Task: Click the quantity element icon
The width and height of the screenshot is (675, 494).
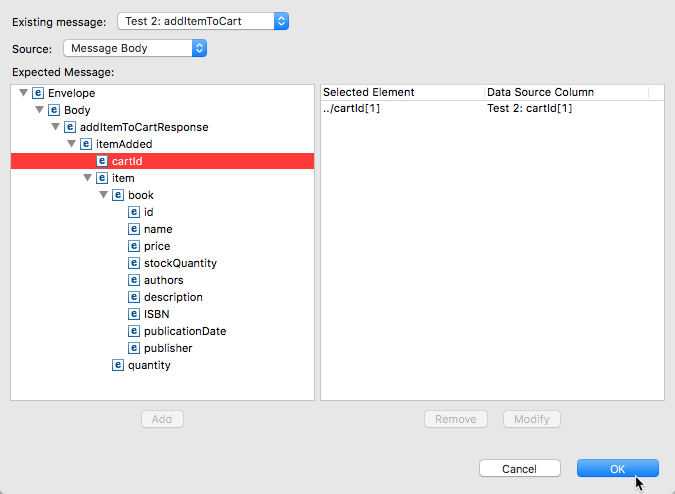Action: pos(118,365)
